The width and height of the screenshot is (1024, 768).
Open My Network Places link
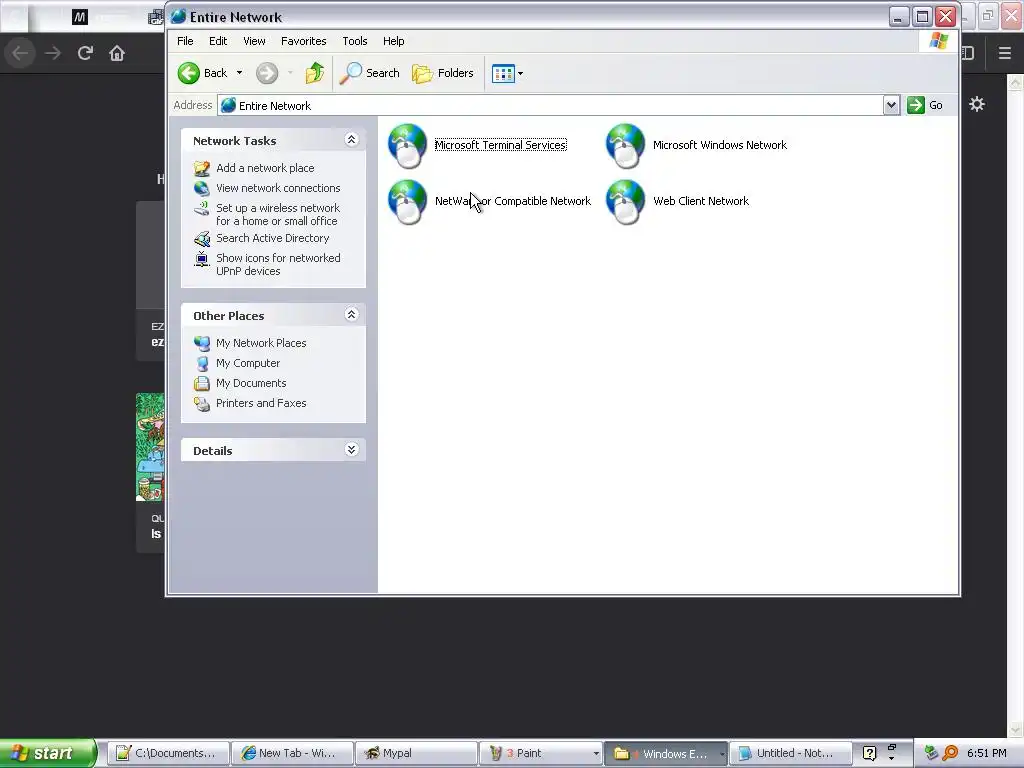pos(261,343)
